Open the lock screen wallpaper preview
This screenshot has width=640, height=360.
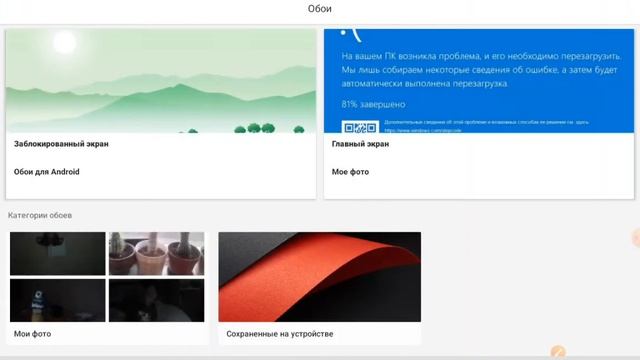[x=161, y=81]
